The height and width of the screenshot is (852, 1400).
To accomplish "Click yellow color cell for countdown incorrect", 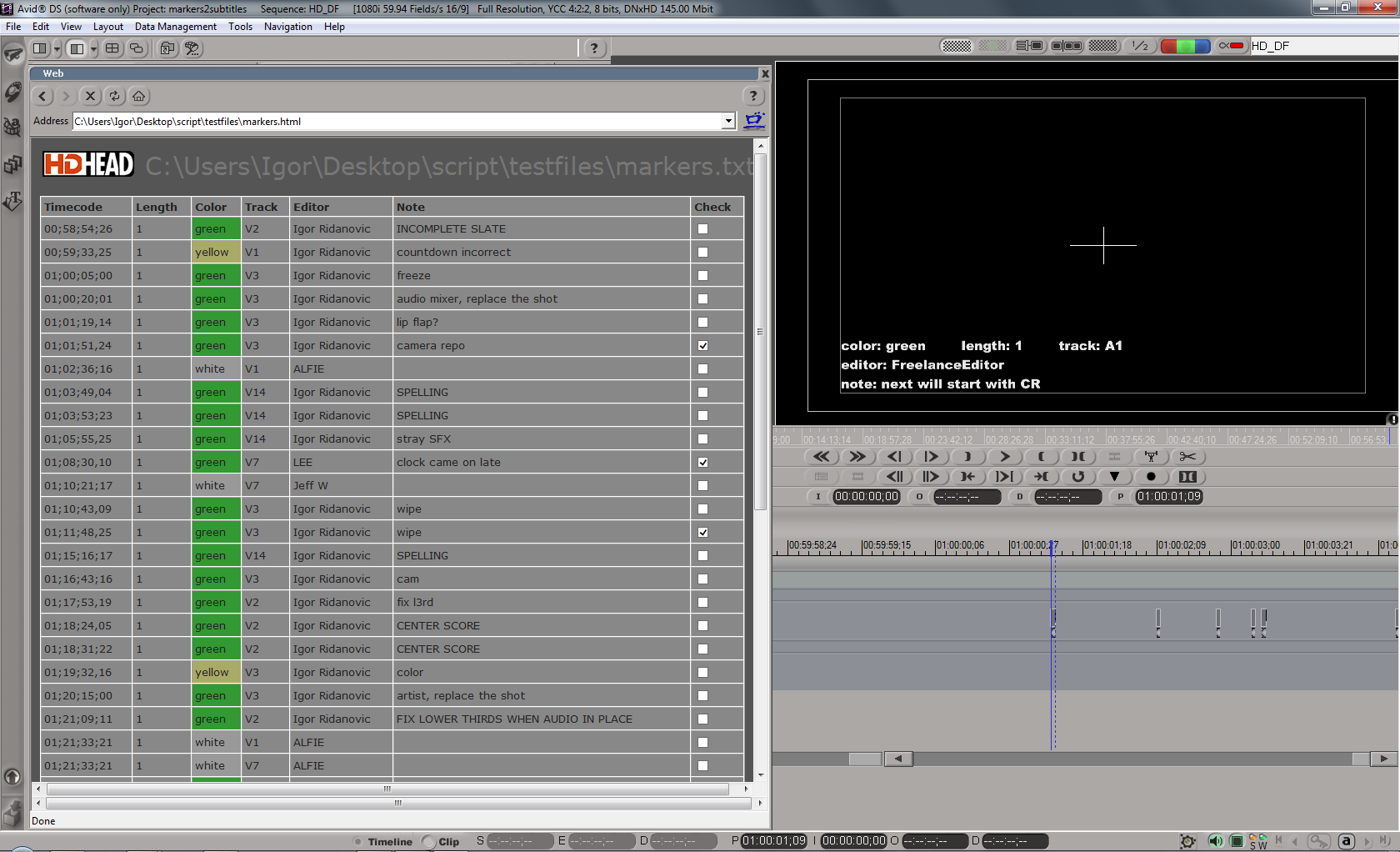I will coord(216,252).
